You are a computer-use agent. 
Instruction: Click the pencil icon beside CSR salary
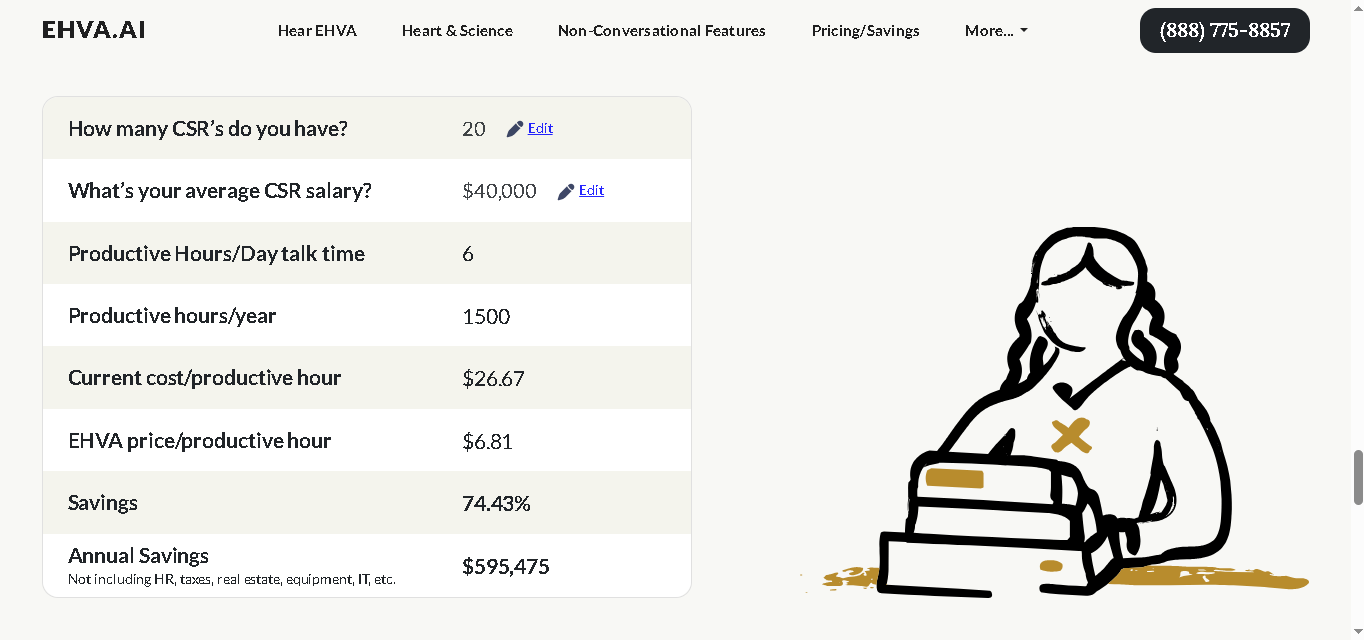tap(566, 191)
